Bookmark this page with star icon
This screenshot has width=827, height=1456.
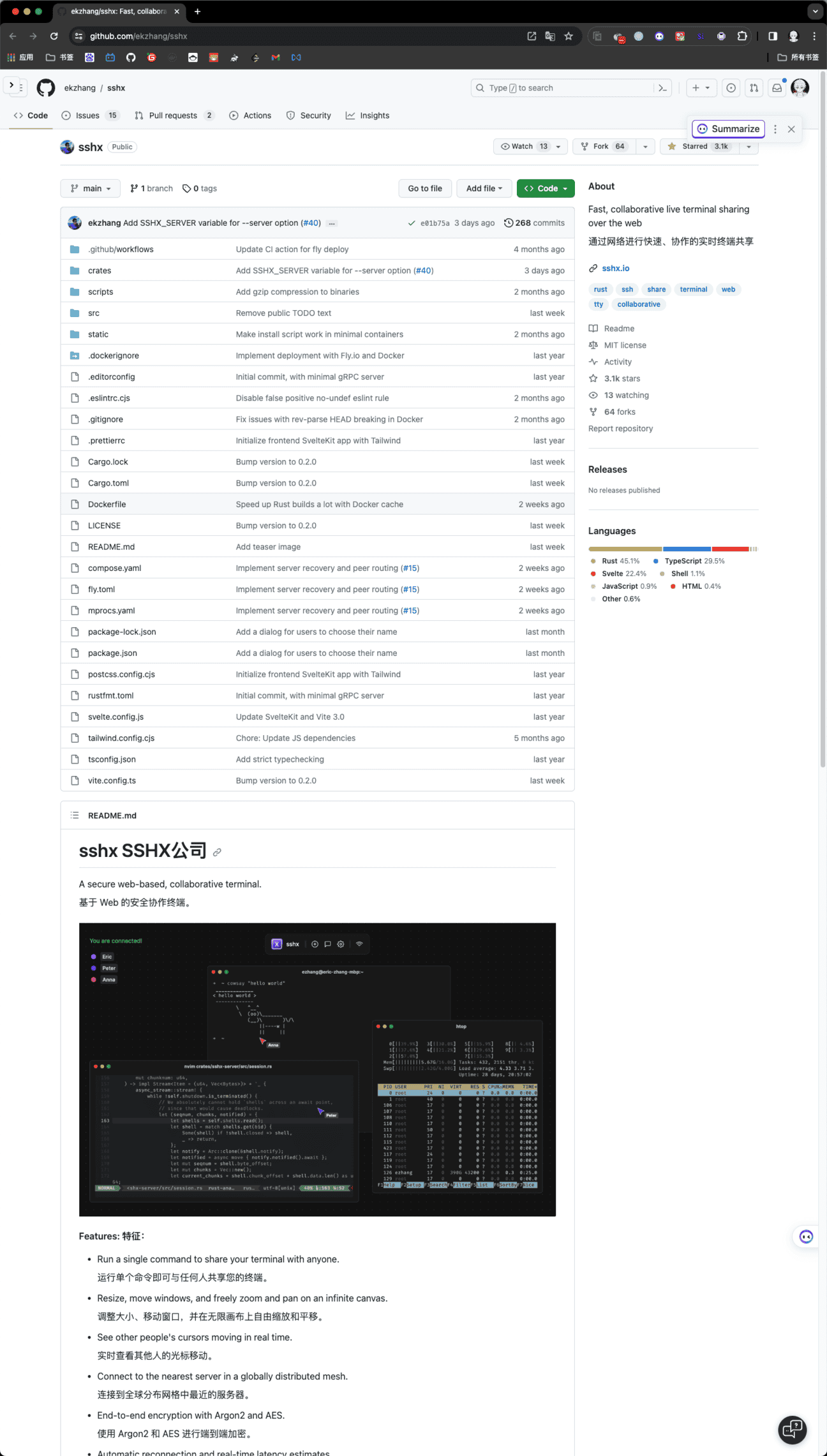(569, 36)
